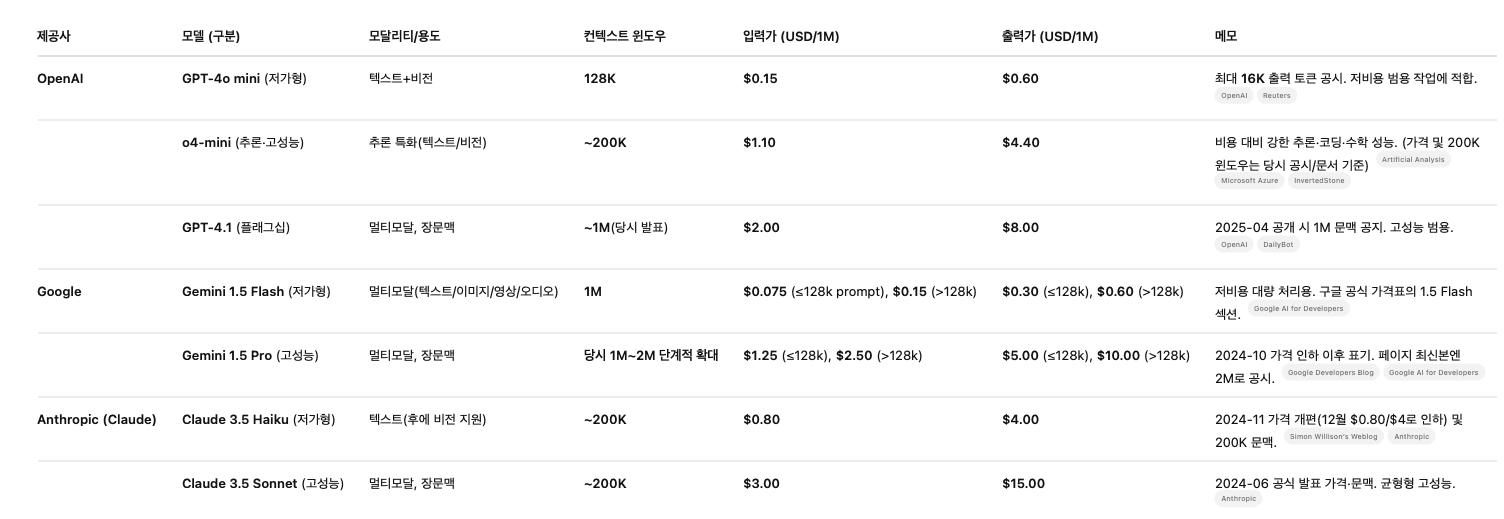Click the 제공사 column header

tap(54, 36)
